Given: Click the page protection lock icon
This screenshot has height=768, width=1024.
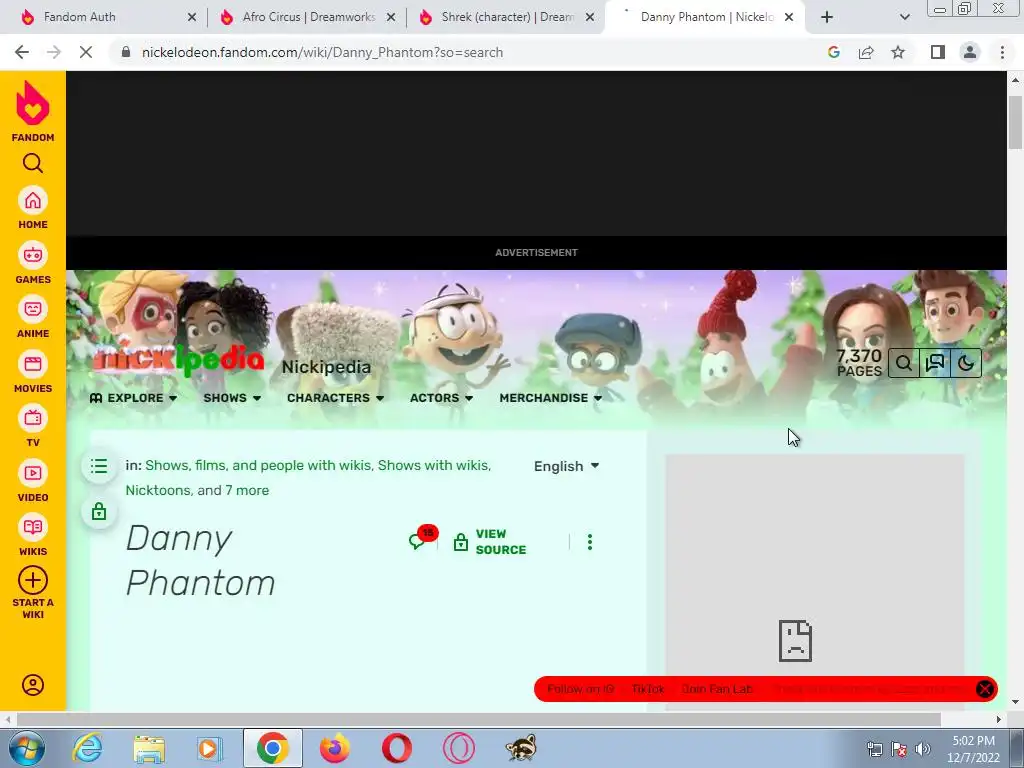Looking at the screenshot, I should (x=99, y=511).
